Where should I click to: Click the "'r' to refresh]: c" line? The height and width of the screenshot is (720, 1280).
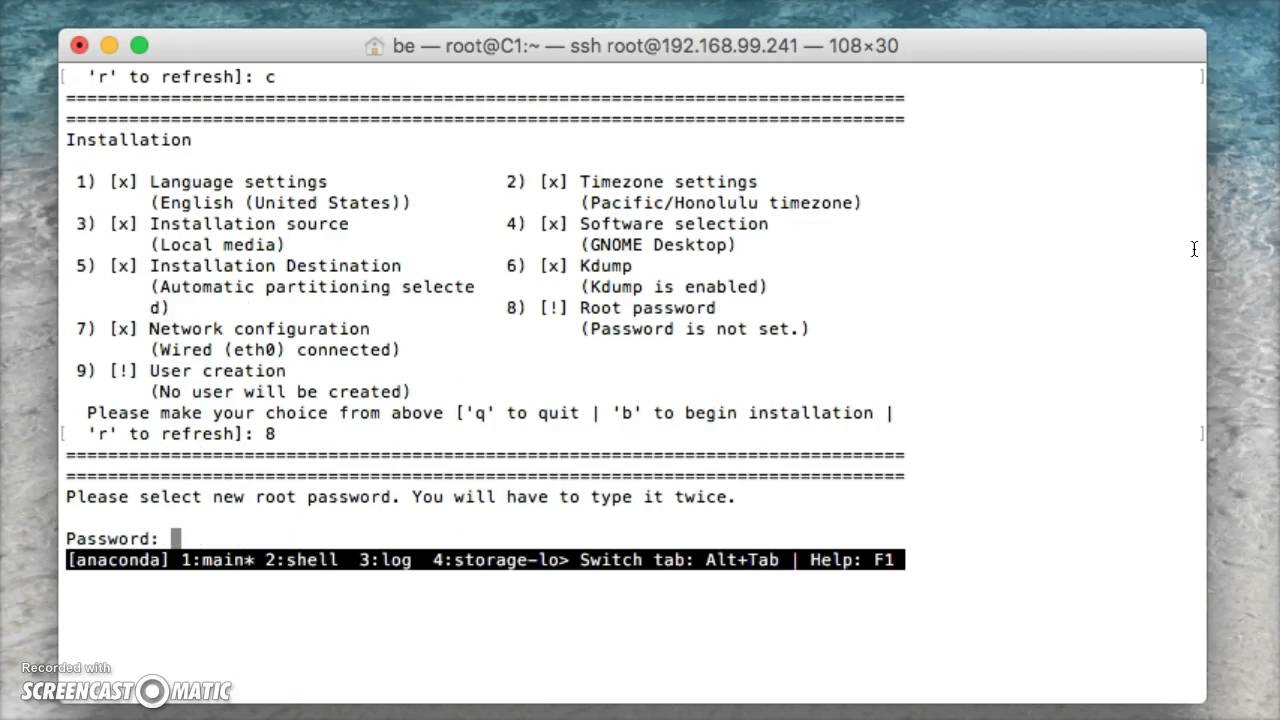tap(181, 77)
